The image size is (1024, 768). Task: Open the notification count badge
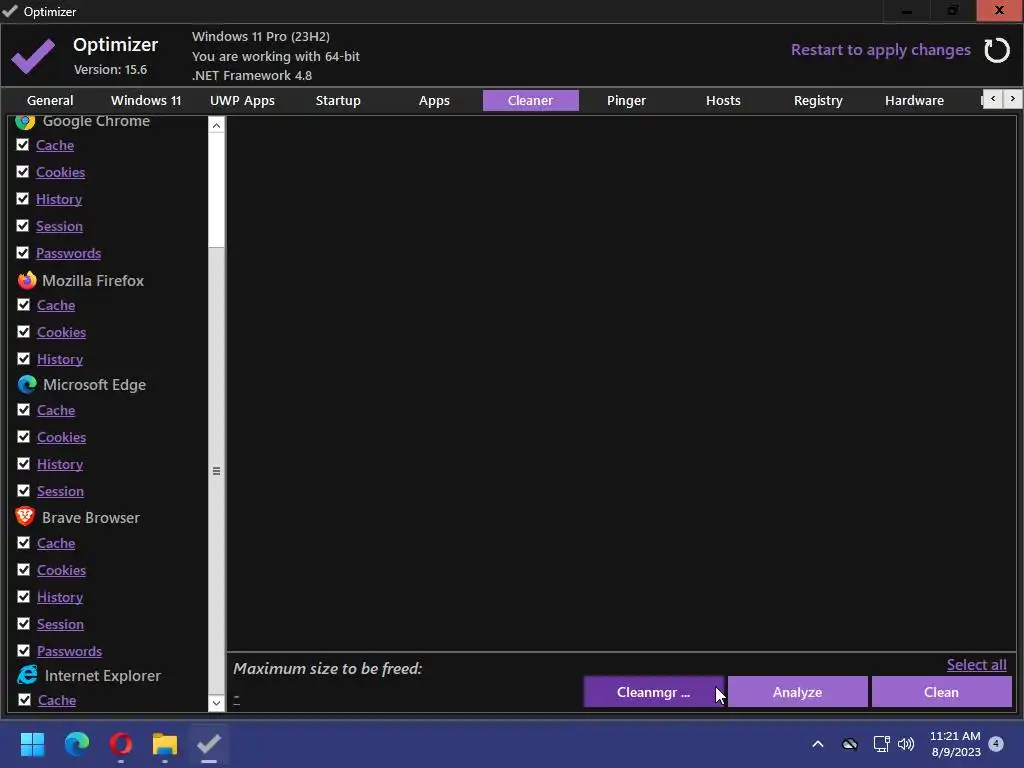(x=995, y=743)
